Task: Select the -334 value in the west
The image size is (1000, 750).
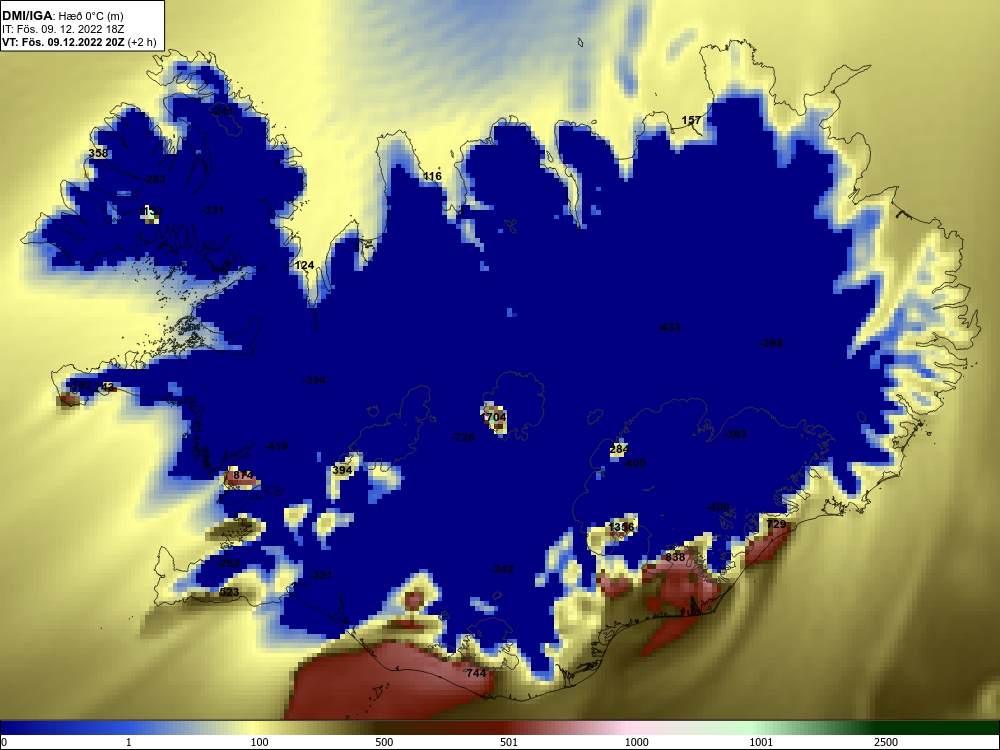Action: (x=314, y=380)
